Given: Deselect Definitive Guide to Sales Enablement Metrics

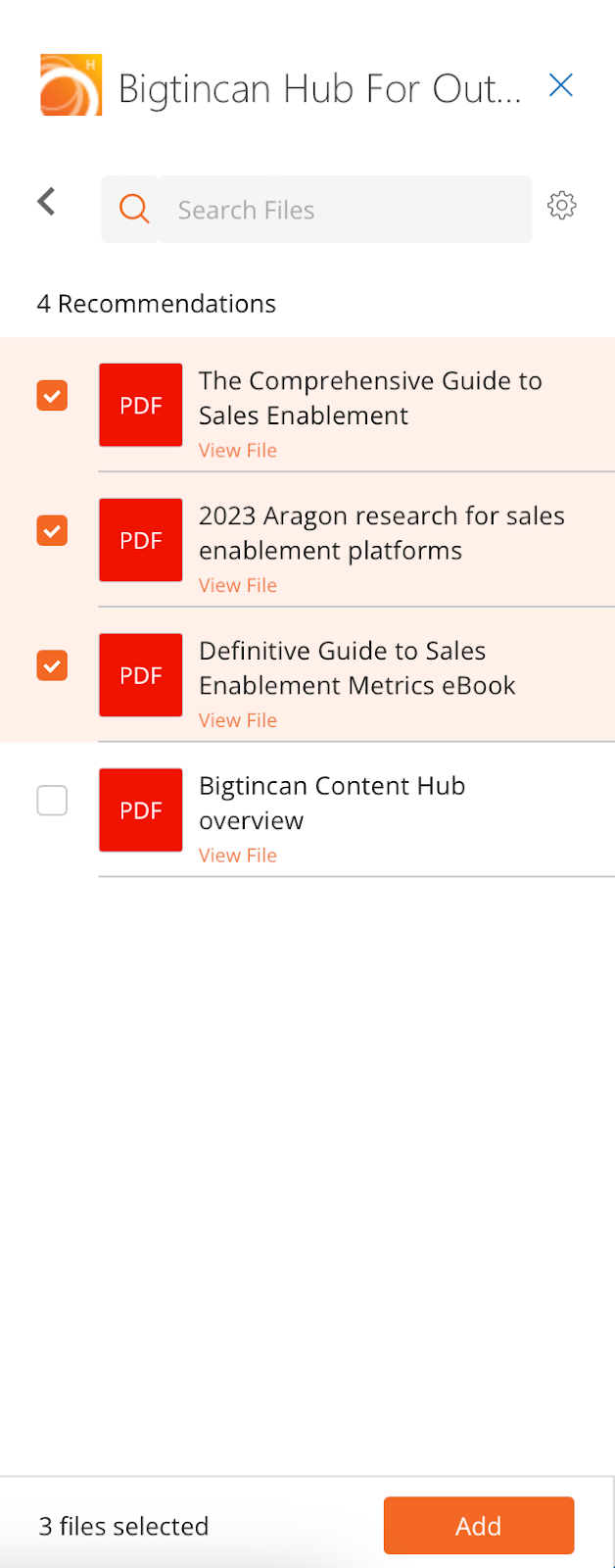Looking at the screenshot, I should (x=52, y=666).
